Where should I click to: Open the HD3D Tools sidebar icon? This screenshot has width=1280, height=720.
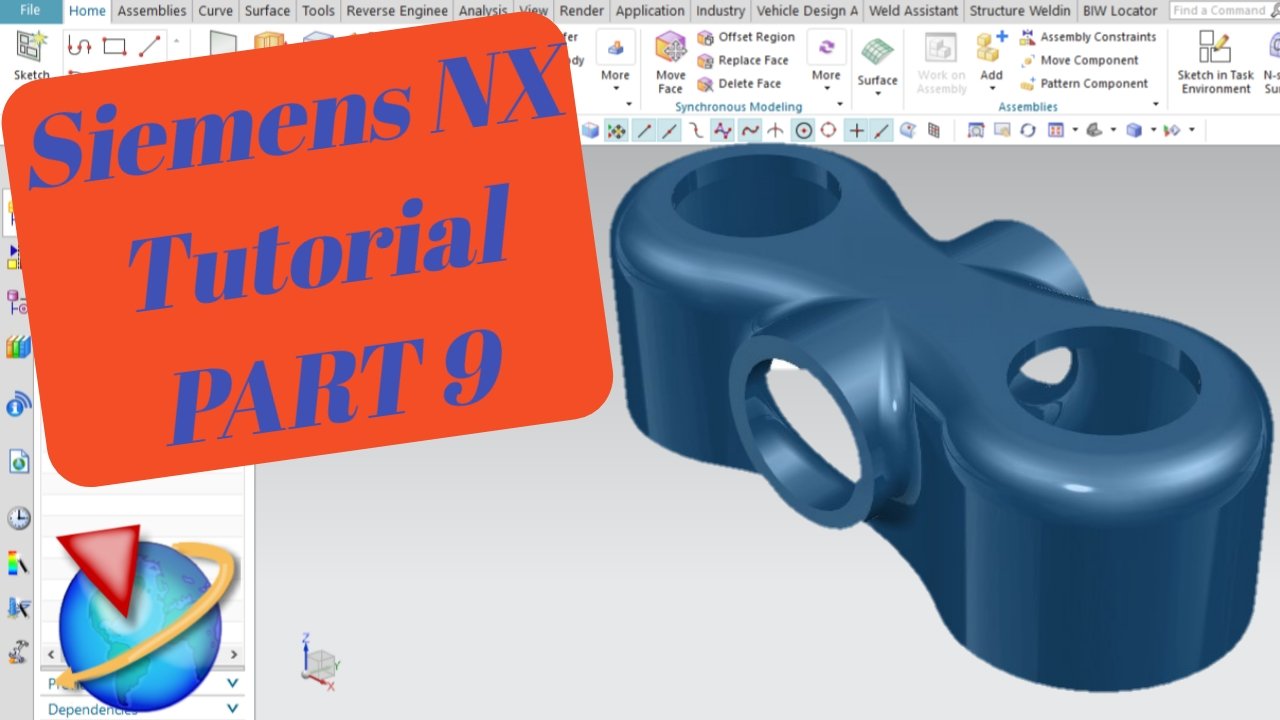coord(18,405)
